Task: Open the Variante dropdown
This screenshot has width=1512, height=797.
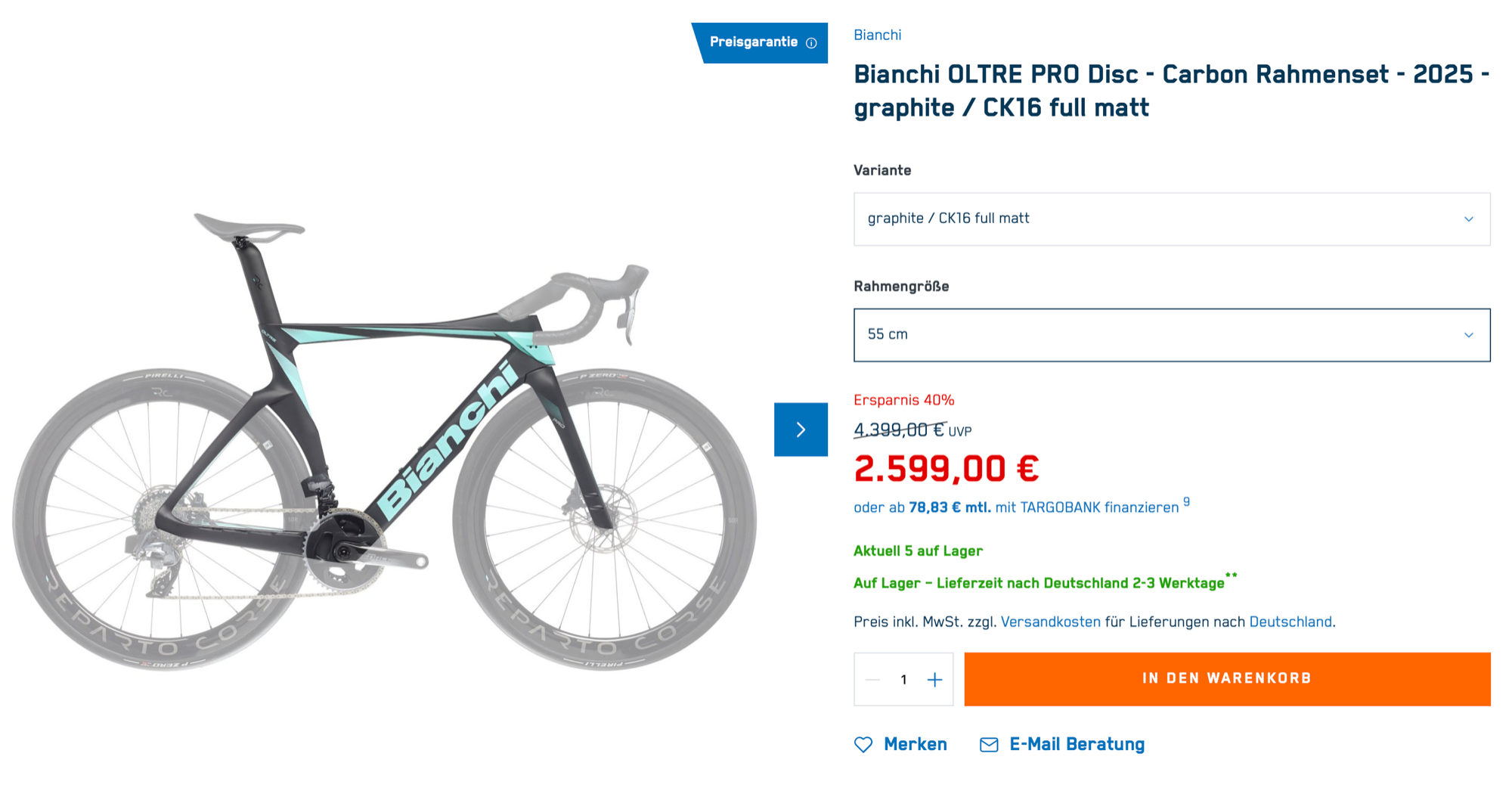Action: click(1171, 219)
